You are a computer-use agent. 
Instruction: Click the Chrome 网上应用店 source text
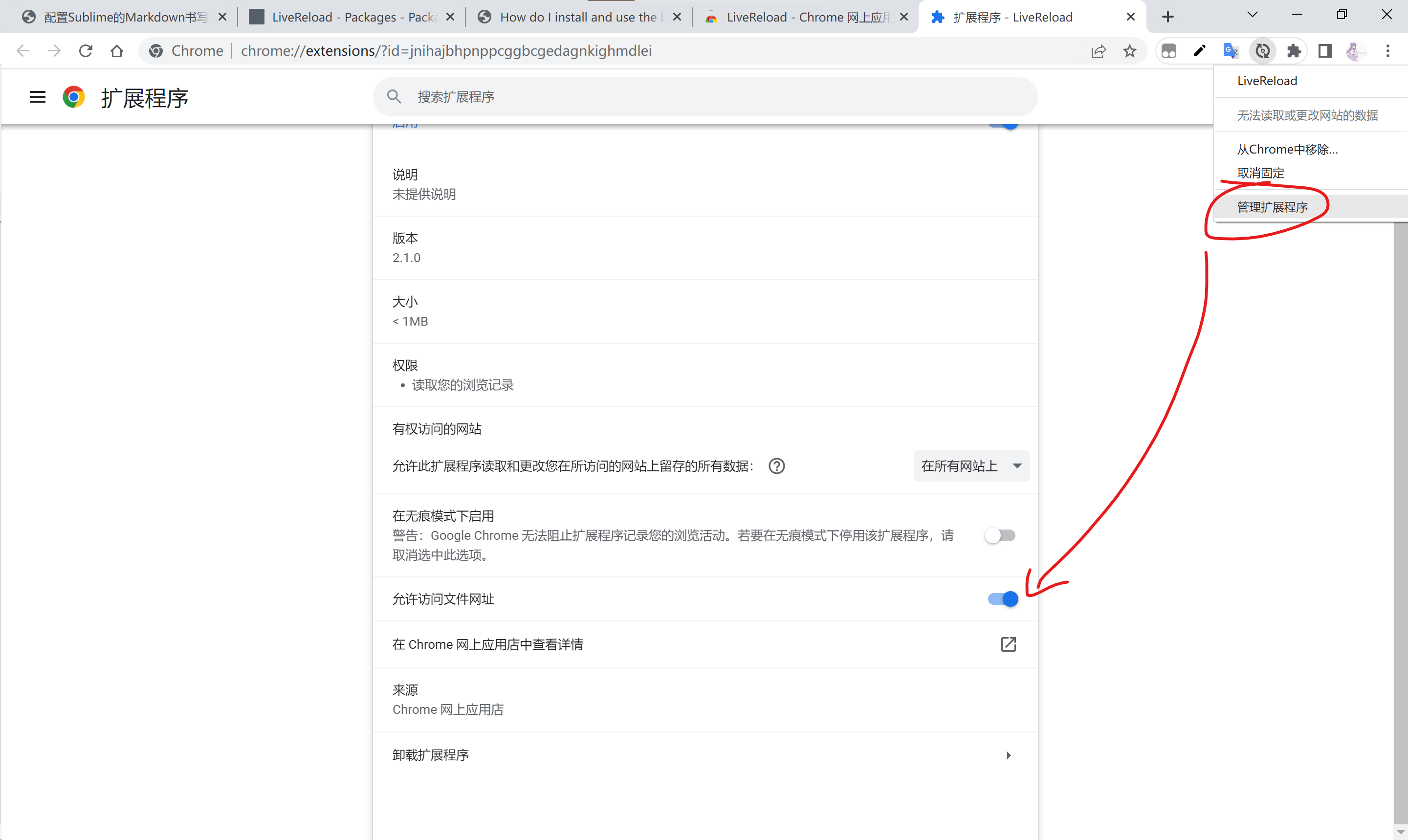[448, 709]
